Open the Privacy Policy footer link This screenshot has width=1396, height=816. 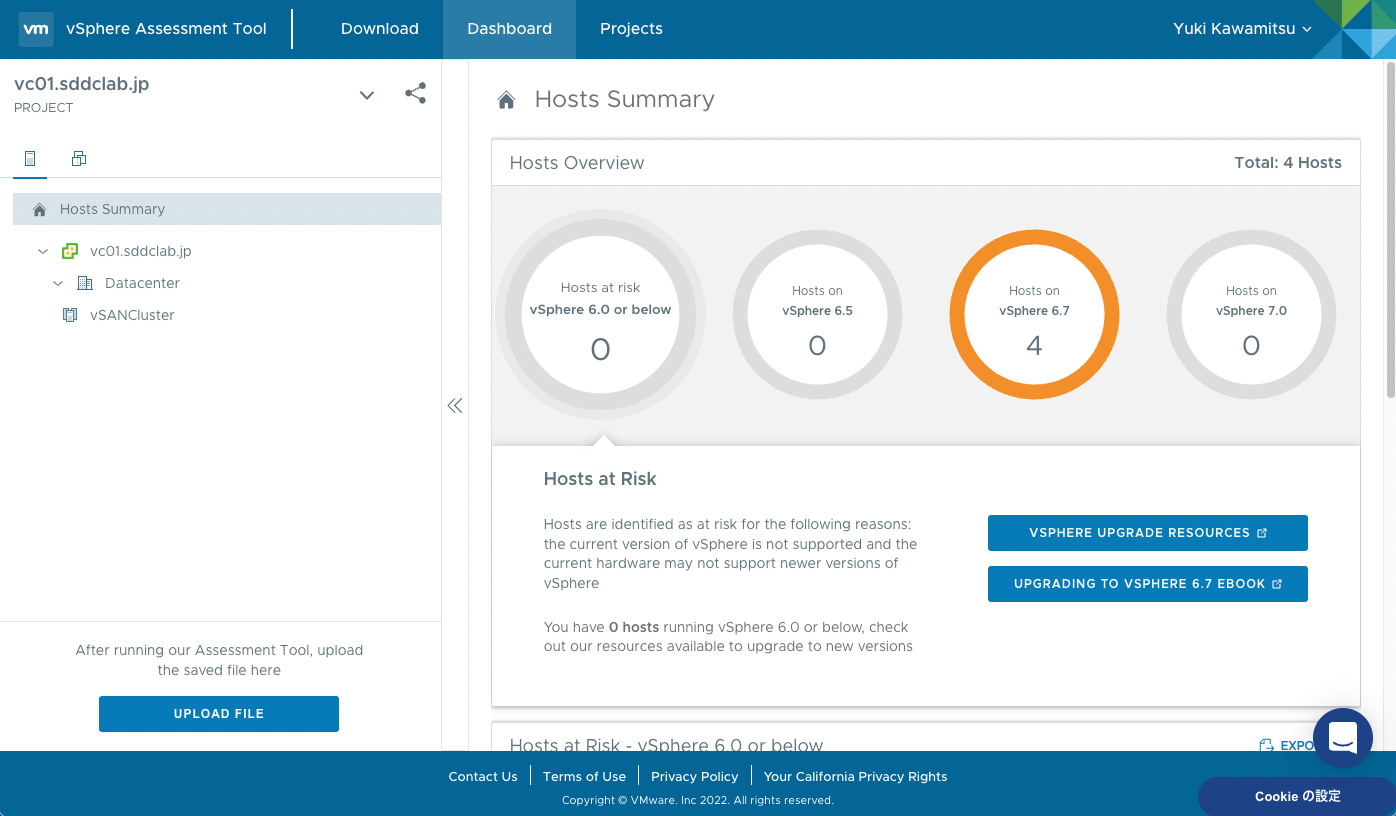coord(694,777)
